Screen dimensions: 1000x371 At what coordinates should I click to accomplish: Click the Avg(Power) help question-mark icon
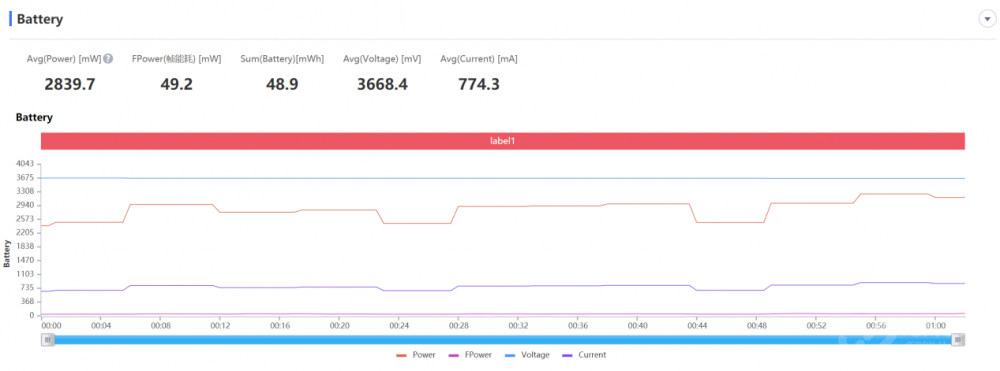(108, 59)
